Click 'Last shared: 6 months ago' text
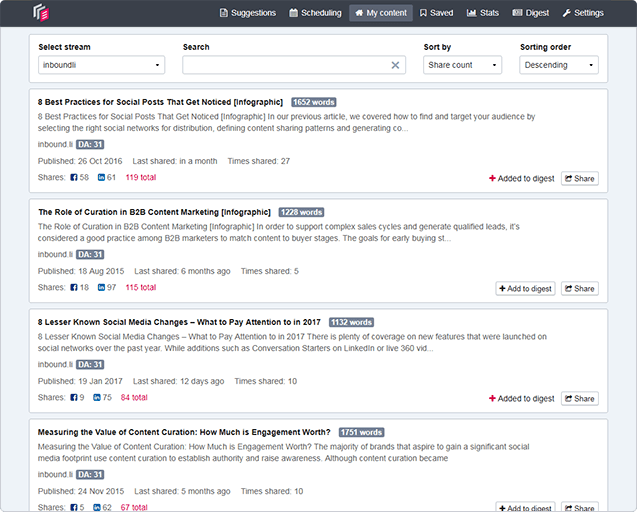Image resolution: width=637 pixels, height=512 pixels. pos(182,271)
